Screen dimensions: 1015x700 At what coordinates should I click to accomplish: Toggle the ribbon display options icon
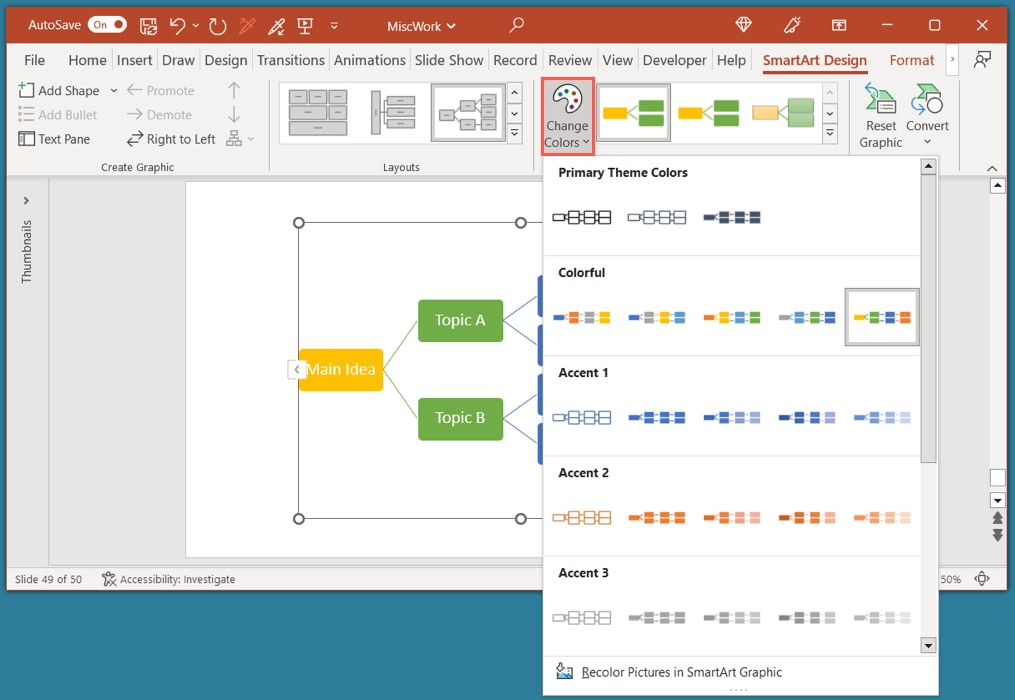click(x=839, y=25)
